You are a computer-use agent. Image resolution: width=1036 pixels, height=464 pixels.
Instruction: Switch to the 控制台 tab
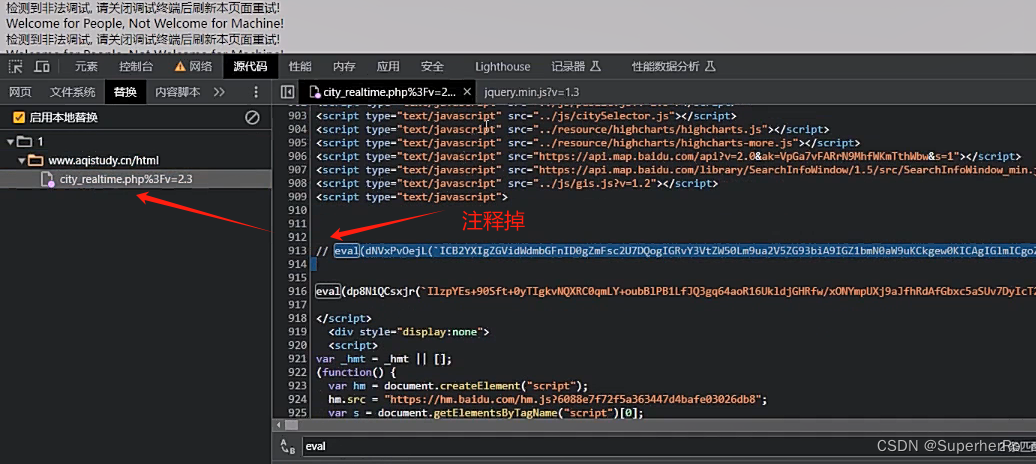point(136,66)
